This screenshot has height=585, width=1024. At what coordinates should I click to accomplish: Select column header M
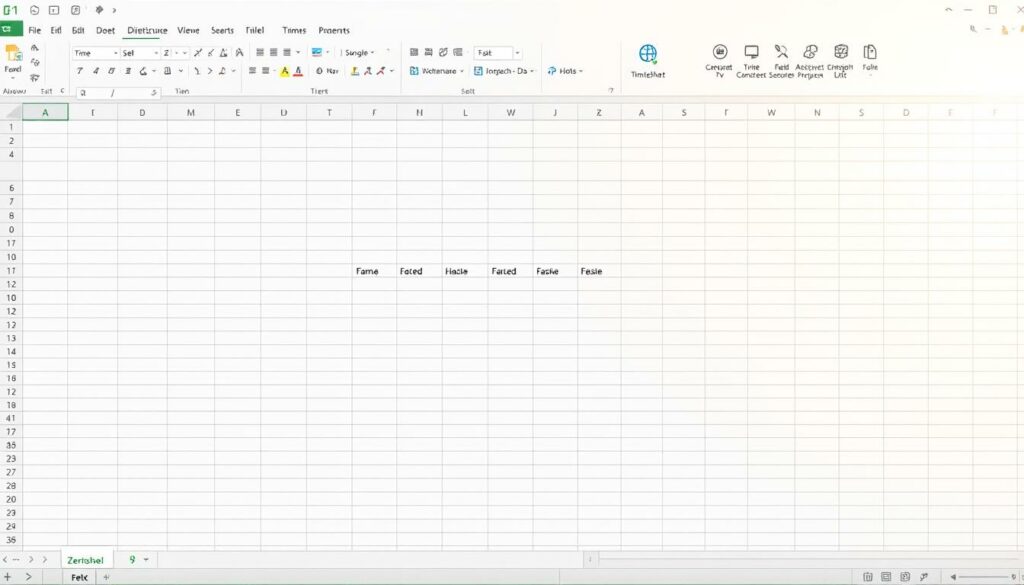(x=191, y=112)
